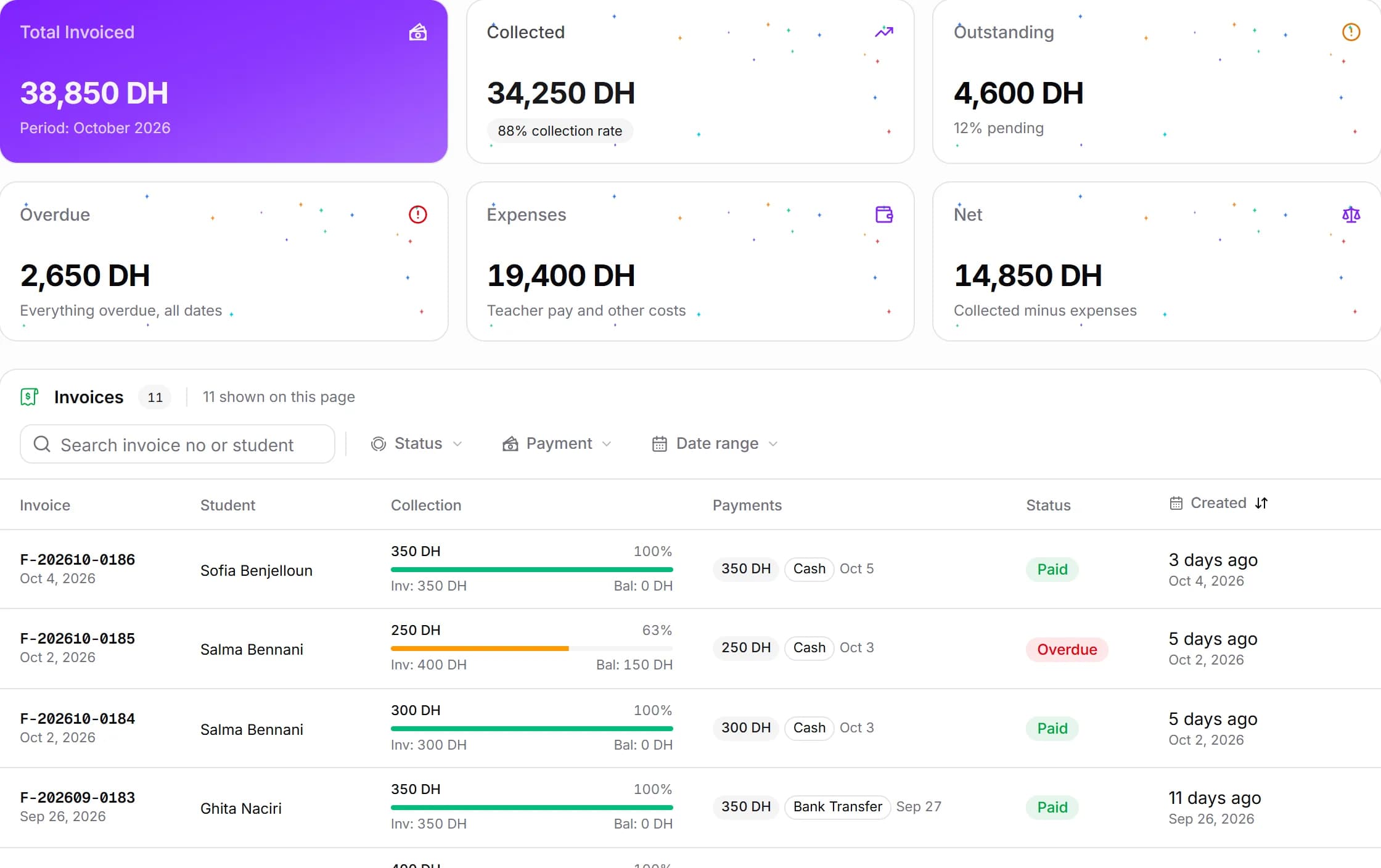
Task: Click the green receipt icon beside Invoices
Action: pos(29,397)
